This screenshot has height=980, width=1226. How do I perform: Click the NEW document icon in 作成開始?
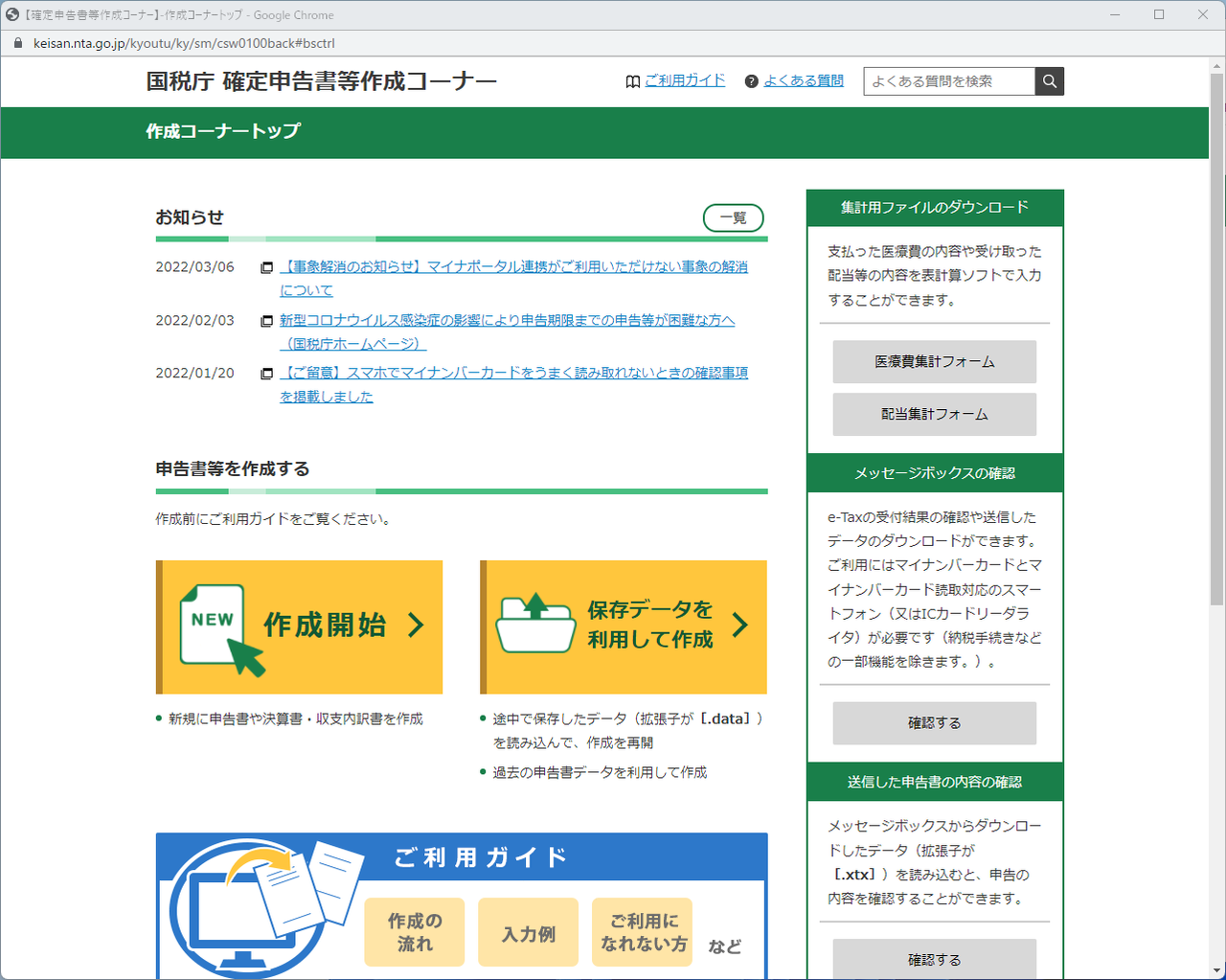[223, 629]
